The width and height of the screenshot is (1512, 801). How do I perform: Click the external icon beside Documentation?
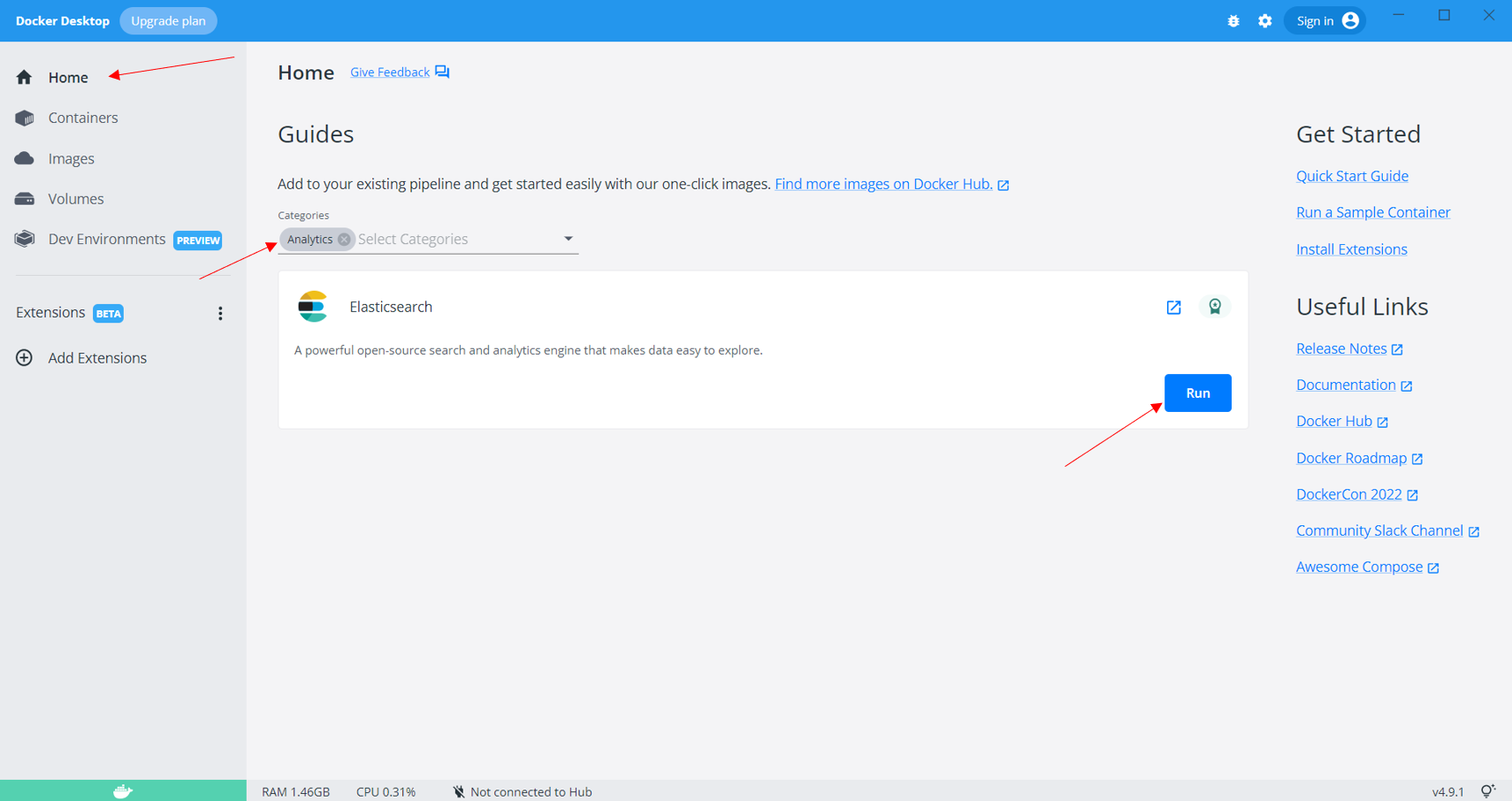pyautogui.click(x=1407, y=386)
